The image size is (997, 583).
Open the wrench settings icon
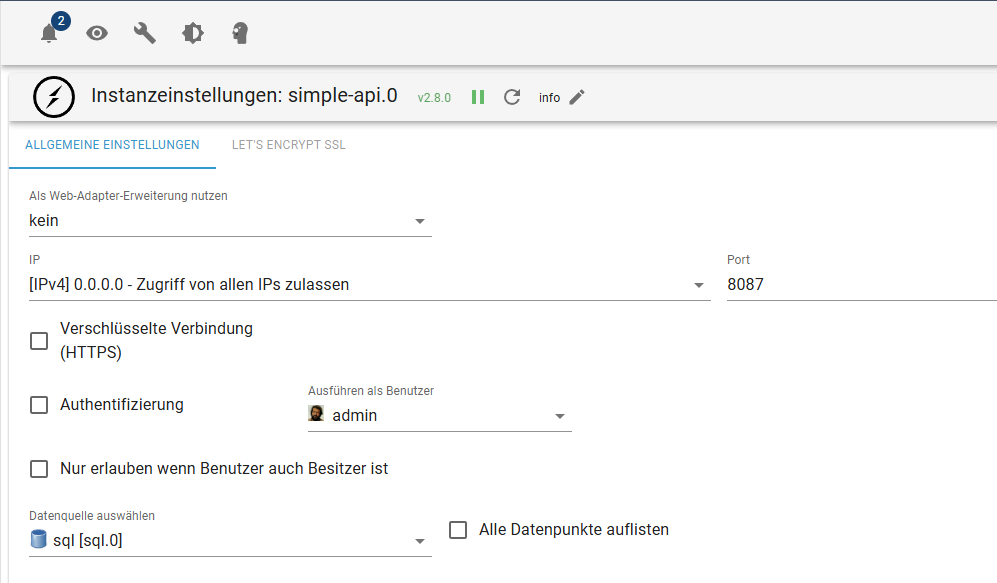click(x=145, y=33)
